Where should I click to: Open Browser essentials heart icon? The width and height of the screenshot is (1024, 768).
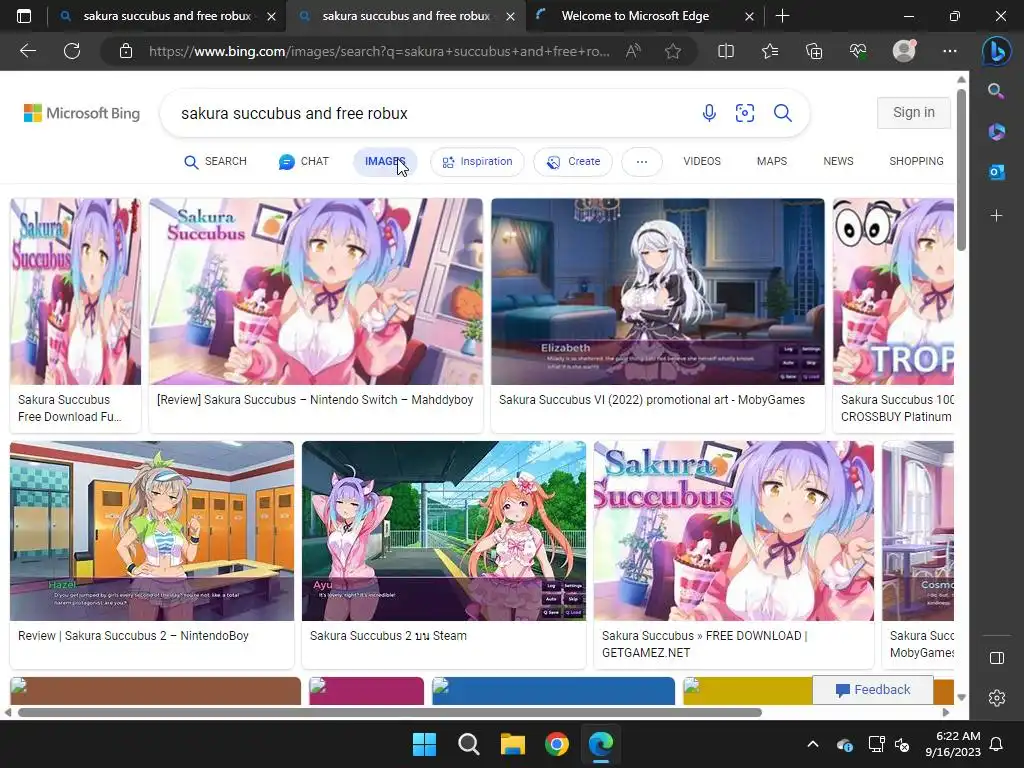[x=858, y=51]
